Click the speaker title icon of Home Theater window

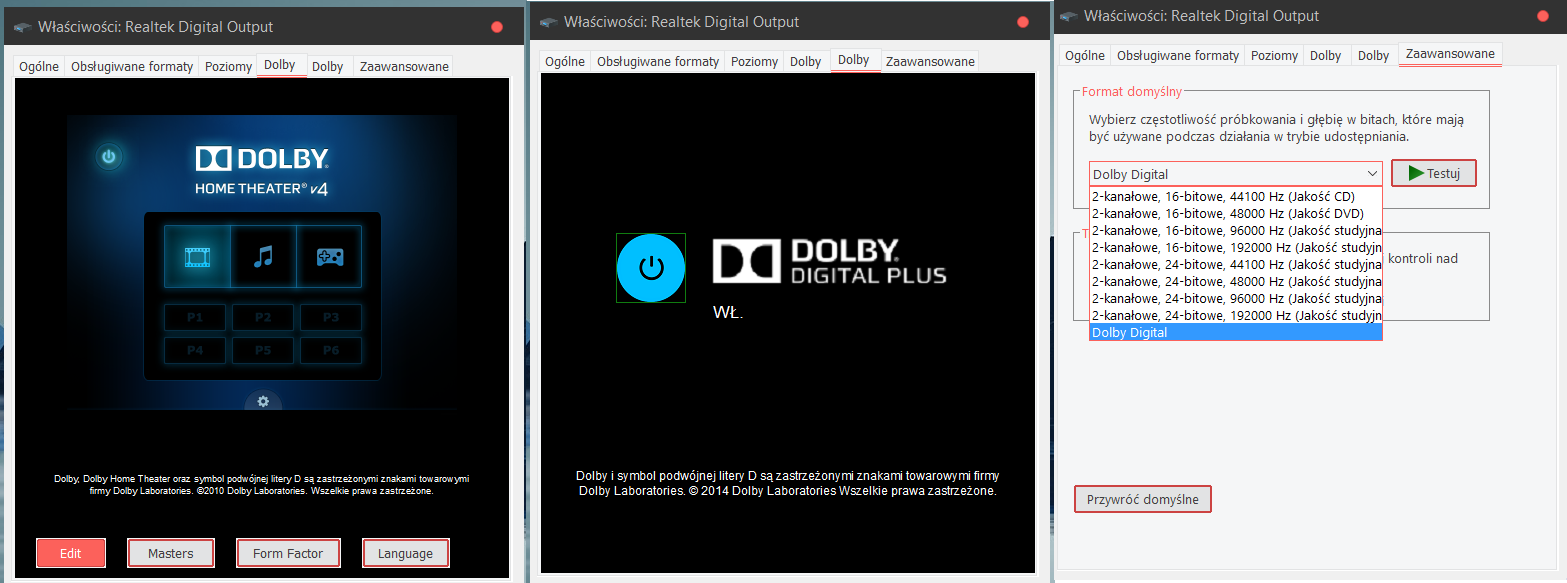(23, 27)
